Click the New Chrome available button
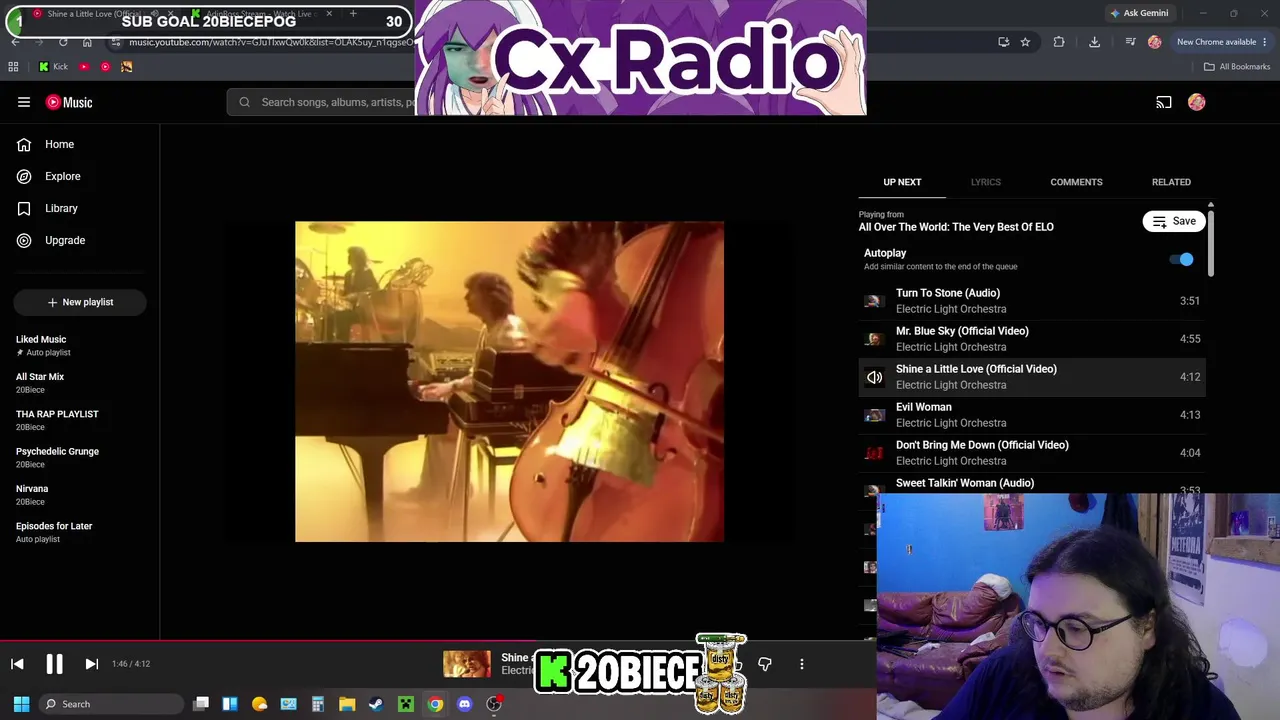This screenshot has width=1280, height=720. tap(1221, 42)
